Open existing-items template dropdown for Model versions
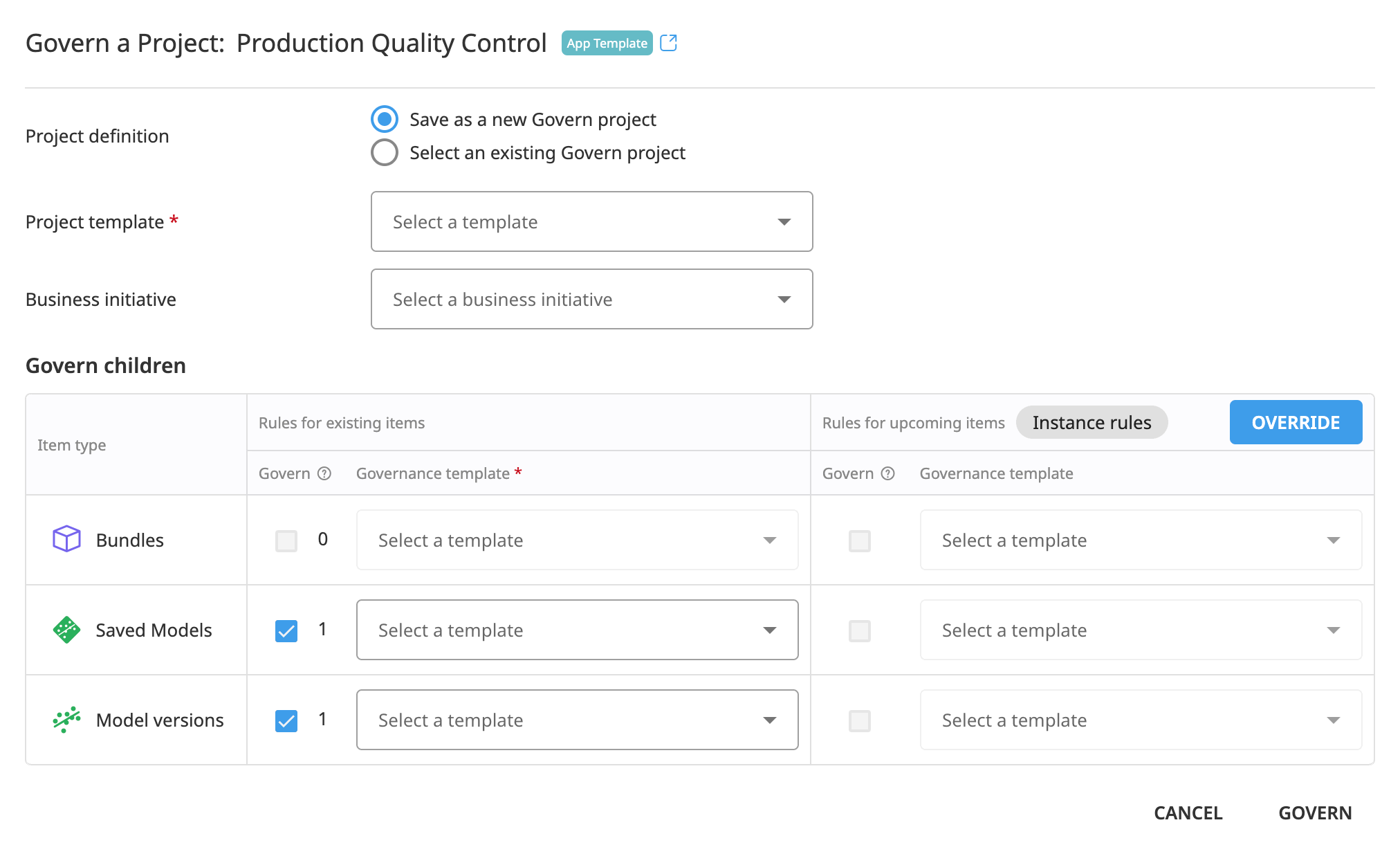Image resolution: width=1400 pixels, height=854 pixels. pos(578,720)
